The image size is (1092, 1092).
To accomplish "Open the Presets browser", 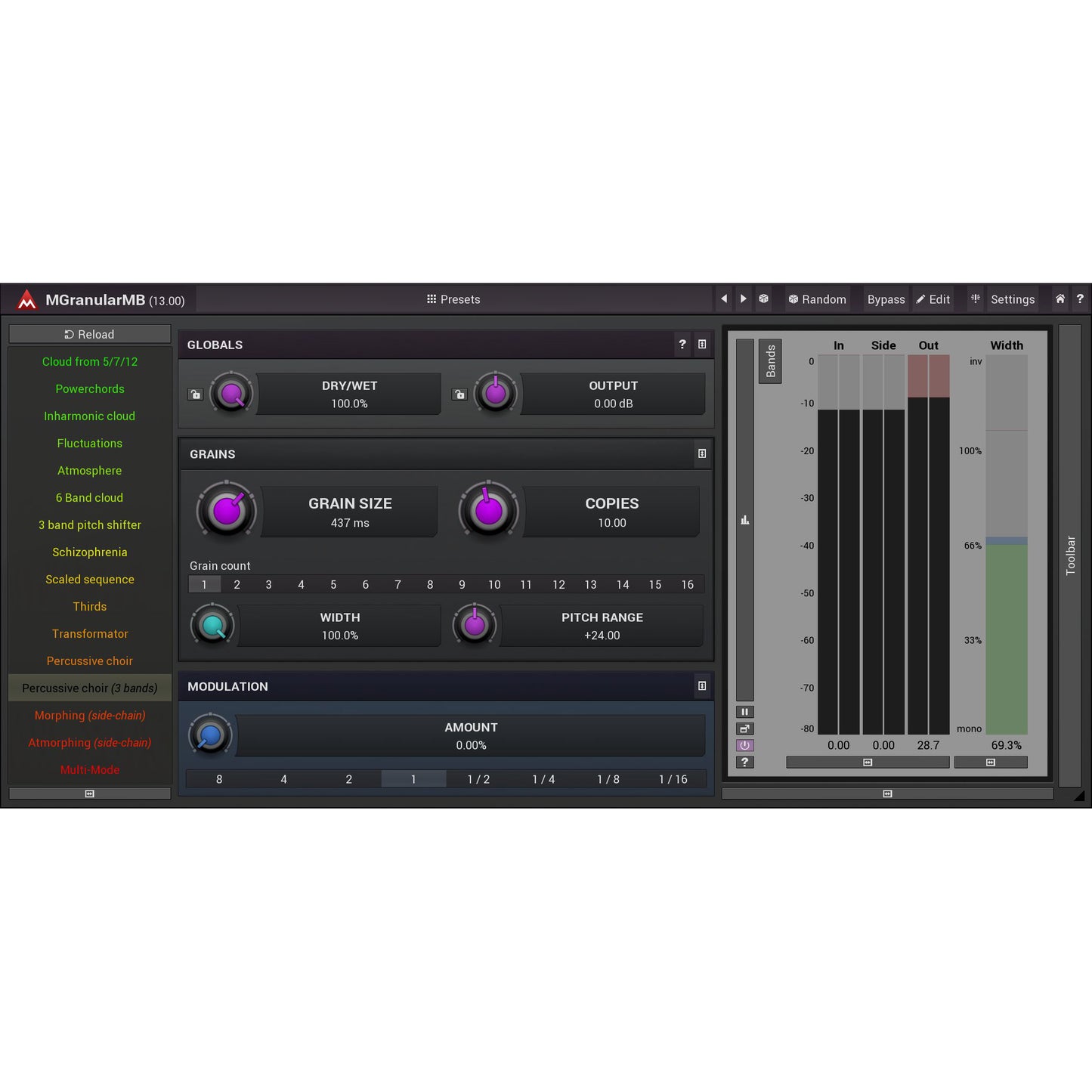I will click(x=453, y=299).
